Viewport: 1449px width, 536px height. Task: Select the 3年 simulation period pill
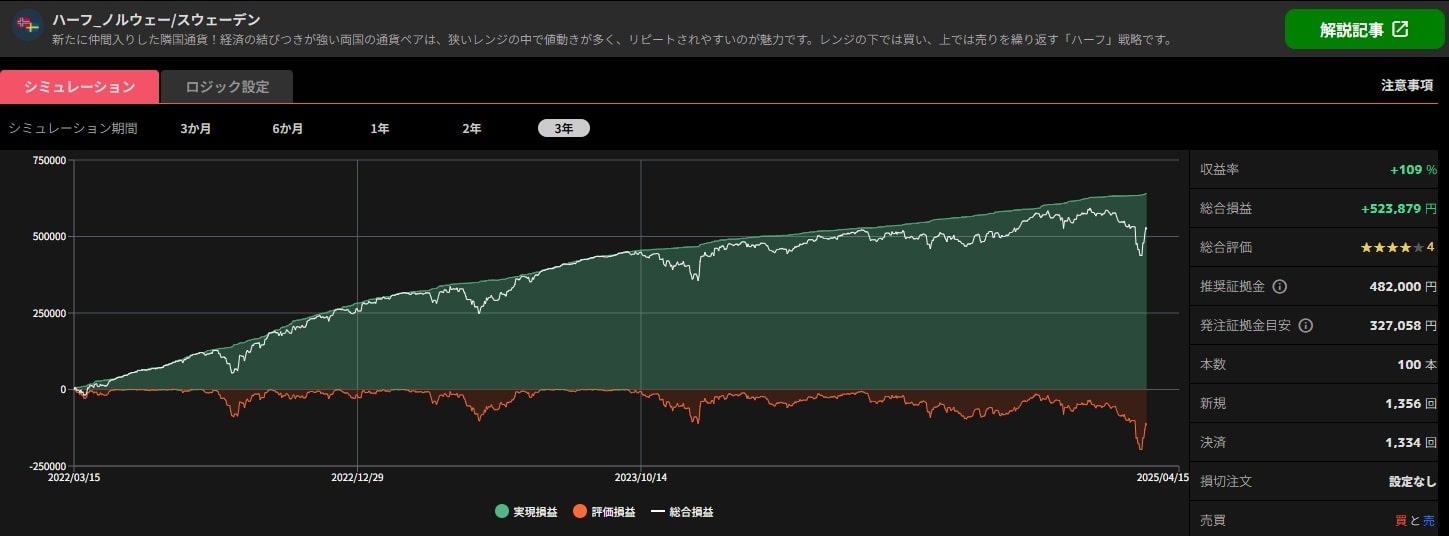click(x=564, y=128)
